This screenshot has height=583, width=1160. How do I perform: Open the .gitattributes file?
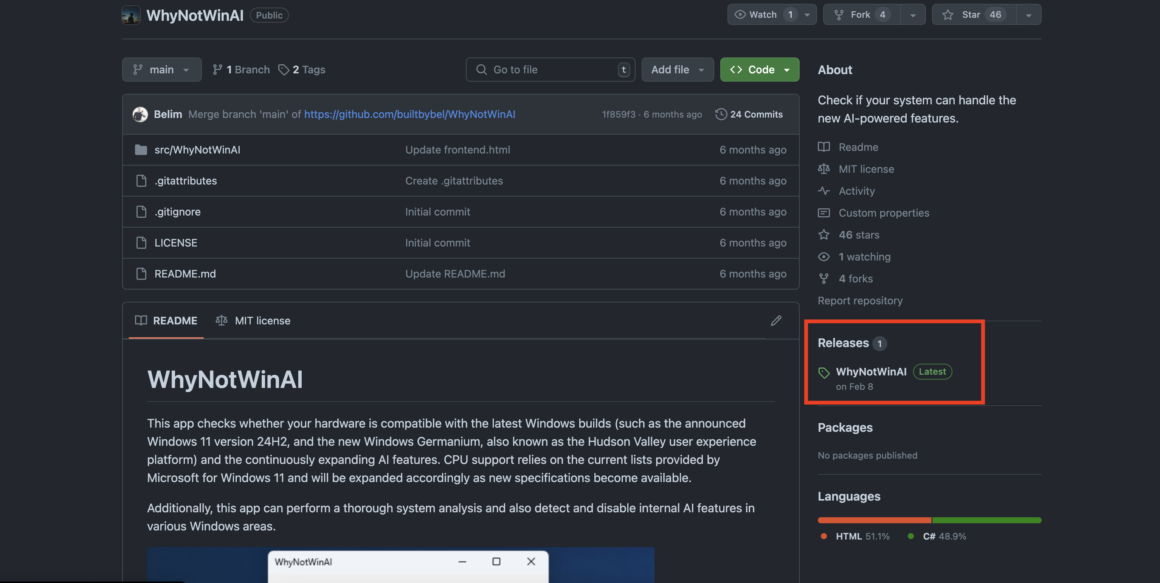186,181
